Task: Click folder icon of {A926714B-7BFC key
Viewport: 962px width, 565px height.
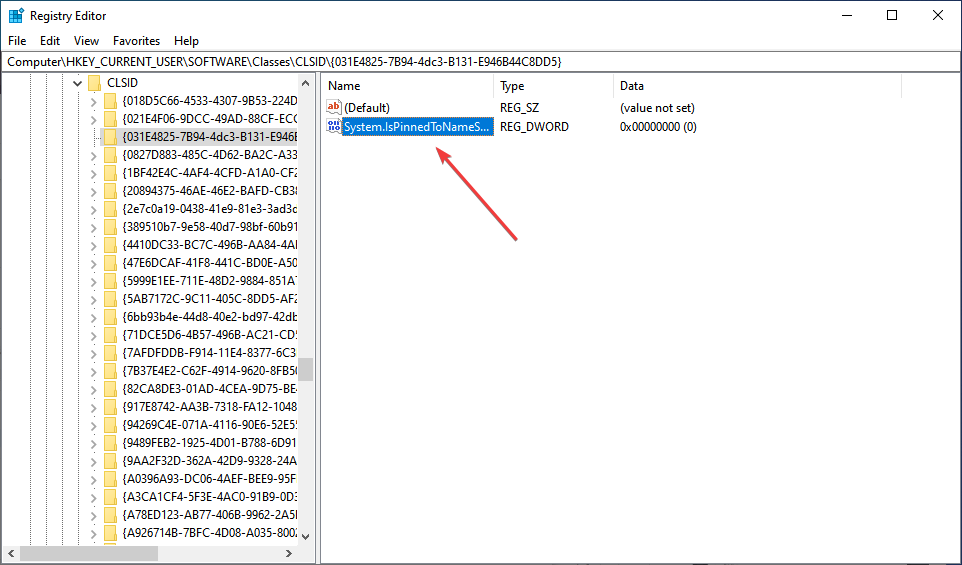Action: click(x=110, y=532)
